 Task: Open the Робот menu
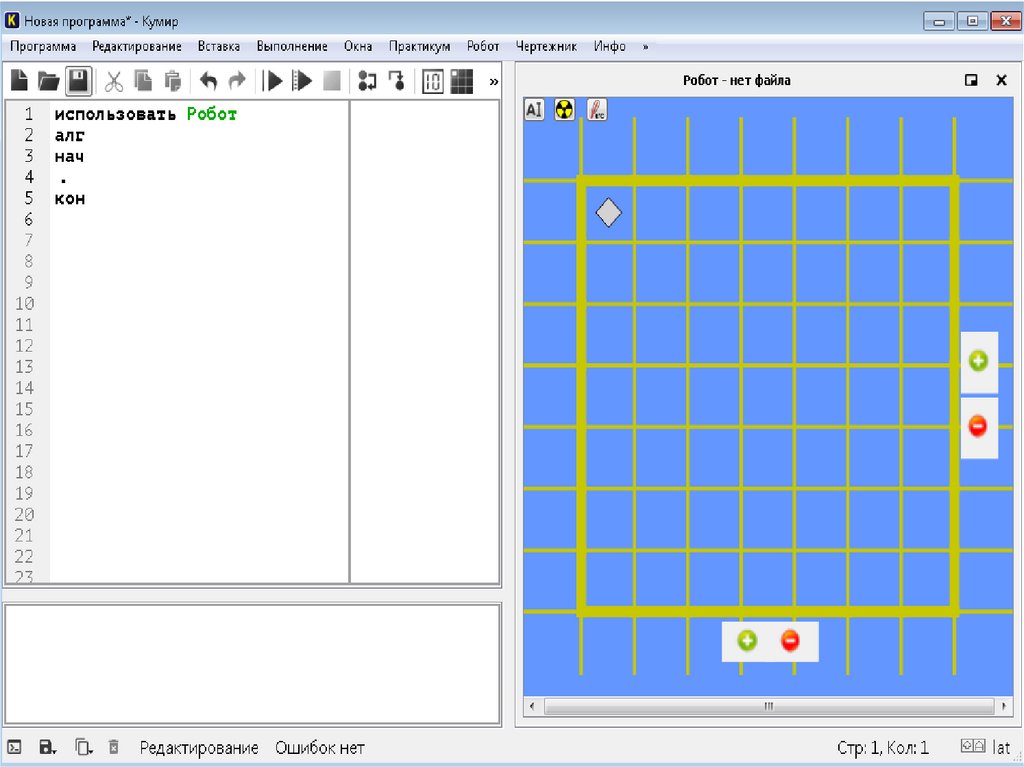[x=483, y=46]
